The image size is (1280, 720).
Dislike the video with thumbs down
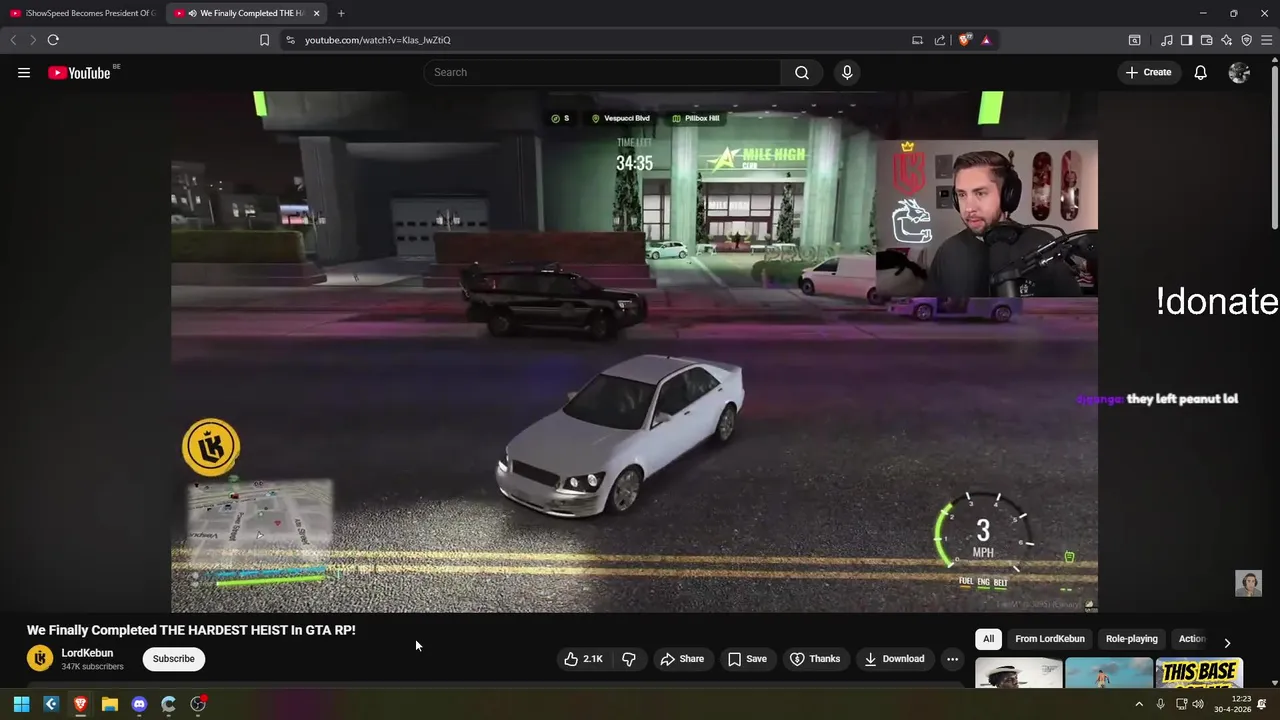pyautogui.click(x=629, y=659)
